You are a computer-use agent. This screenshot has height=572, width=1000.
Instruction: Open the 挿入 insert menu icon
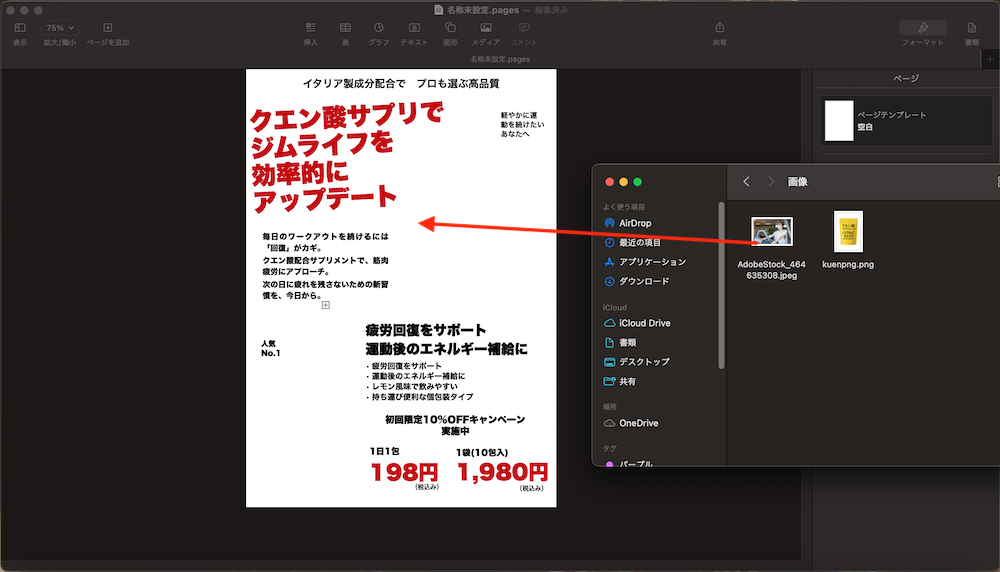pos(311,27)
